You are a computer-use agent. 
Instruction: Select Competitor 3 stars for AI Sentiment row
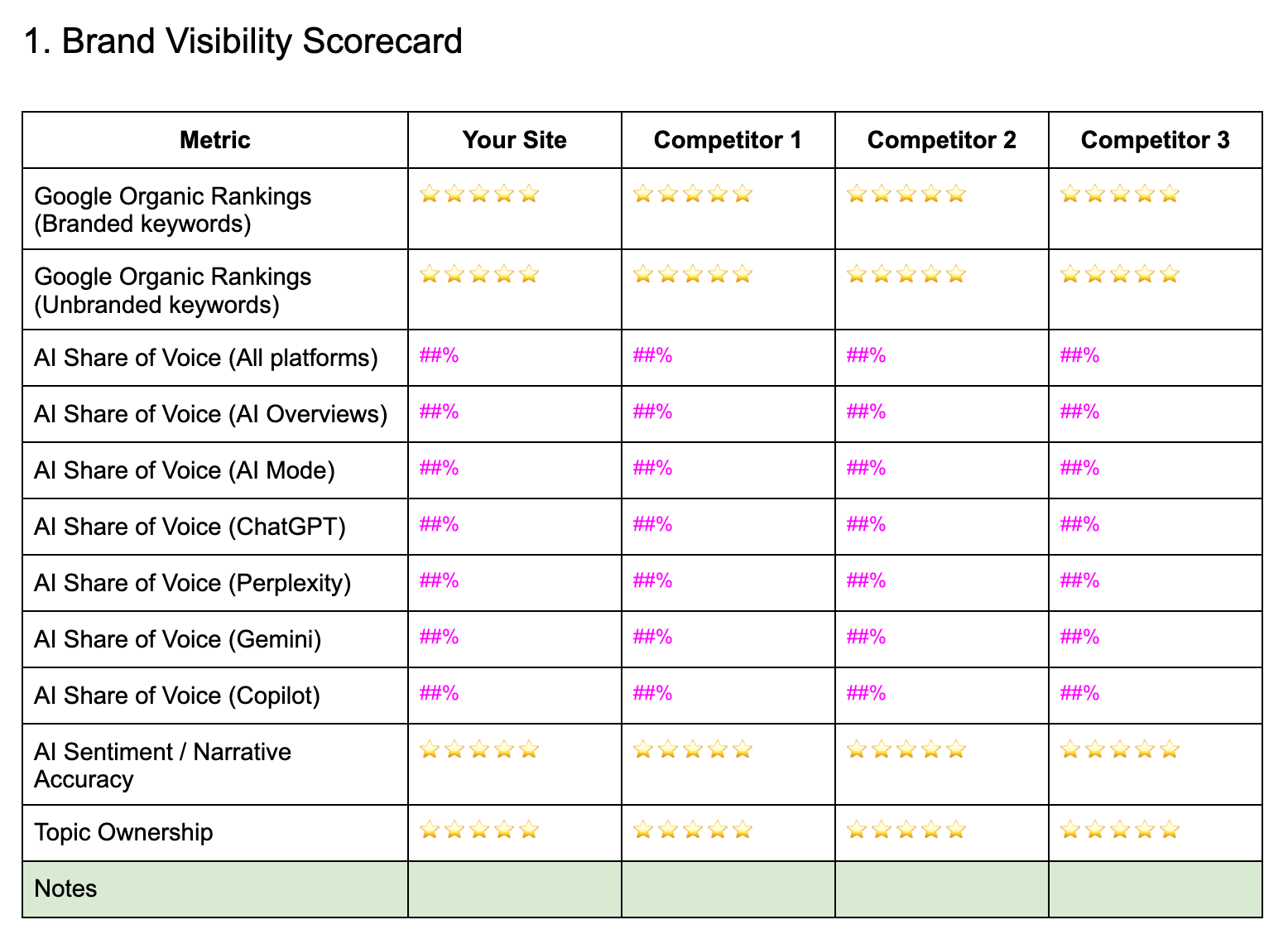pyautogui.click(x=1120, y=750)
